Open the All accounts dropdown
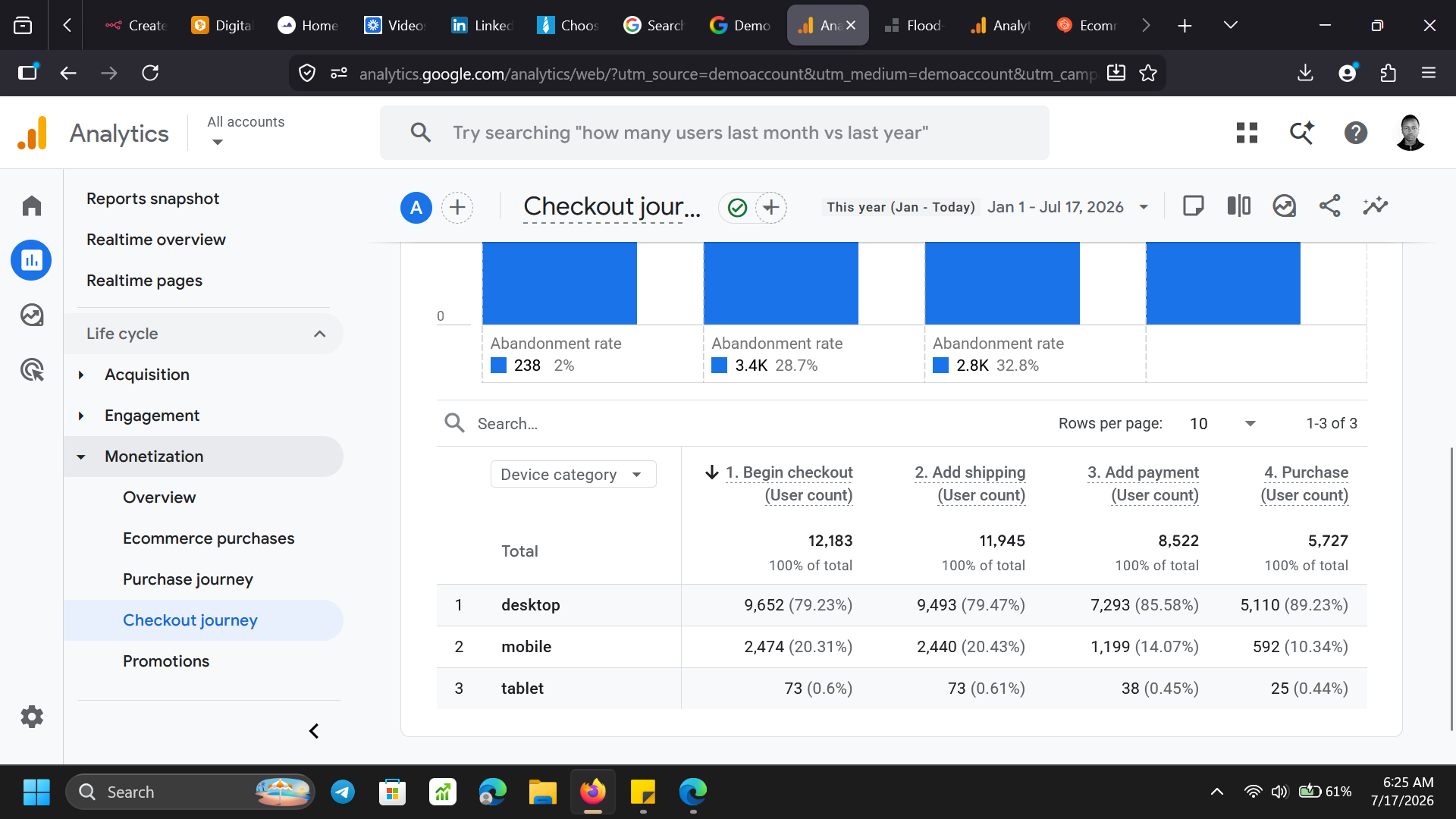Screen dimensions: 1456x819 tap(246, 130)
